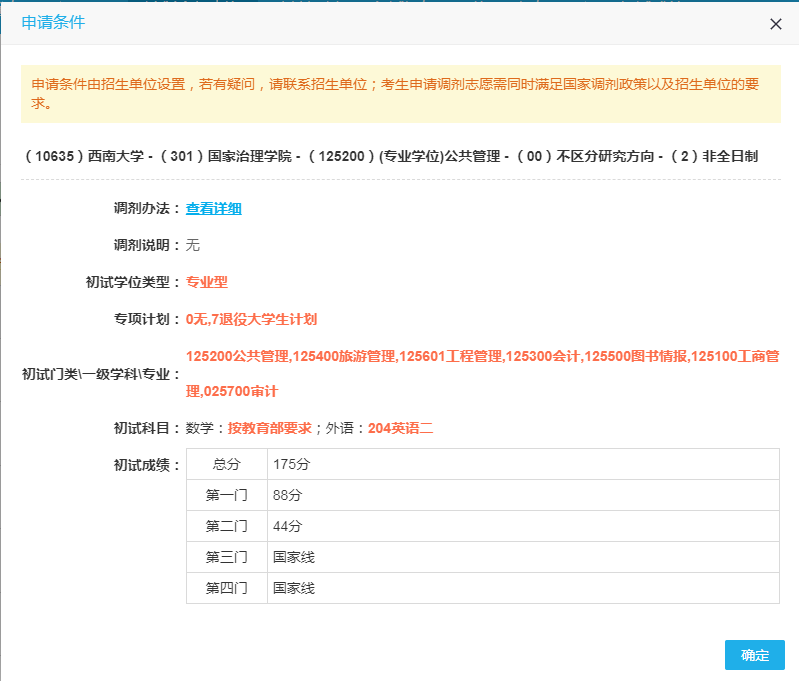
Task: Click the 44分 cell in 第二门 row
Action: click(x=286, y=526)
